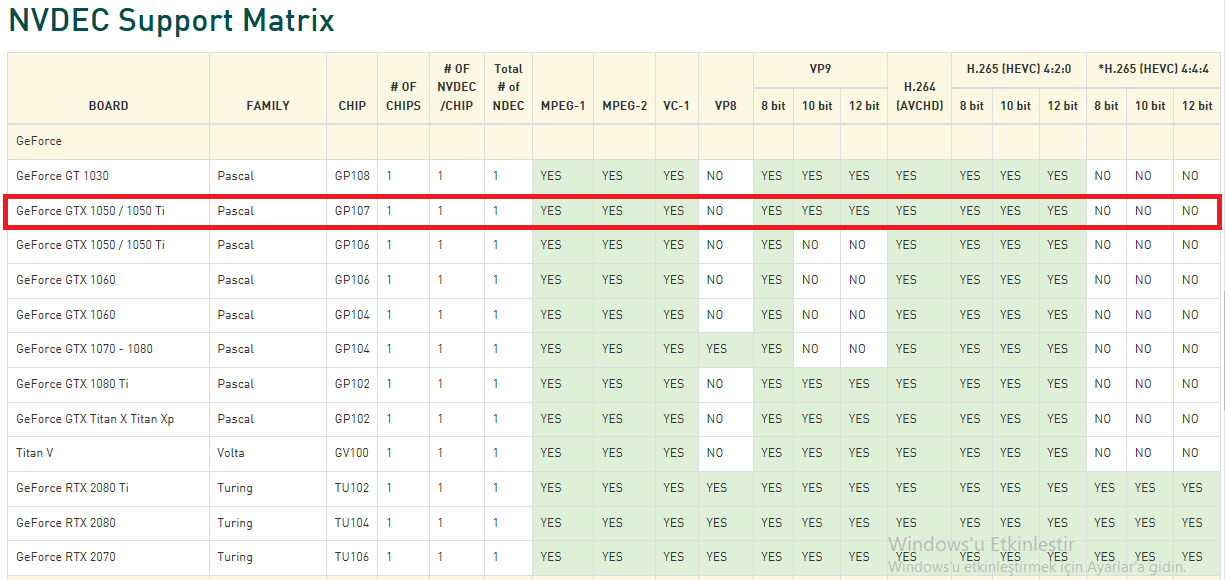Click the 12 bit subheader under H.265 4:4:4
The height and width of the screenshot is (580, 1225).
coord(1197,105)
